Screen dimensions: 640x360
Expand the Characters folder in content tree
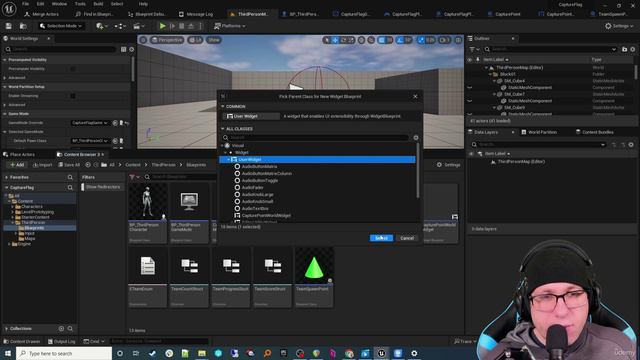(13, 207)
